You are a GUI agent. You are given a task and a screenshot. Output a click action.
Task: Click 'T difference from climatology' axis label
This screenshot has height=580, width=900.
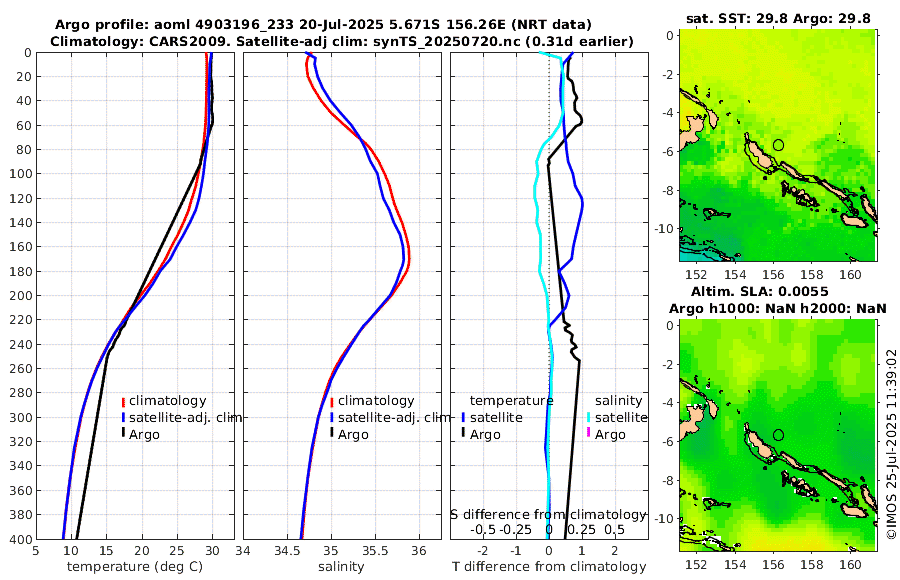click(549, 567)
